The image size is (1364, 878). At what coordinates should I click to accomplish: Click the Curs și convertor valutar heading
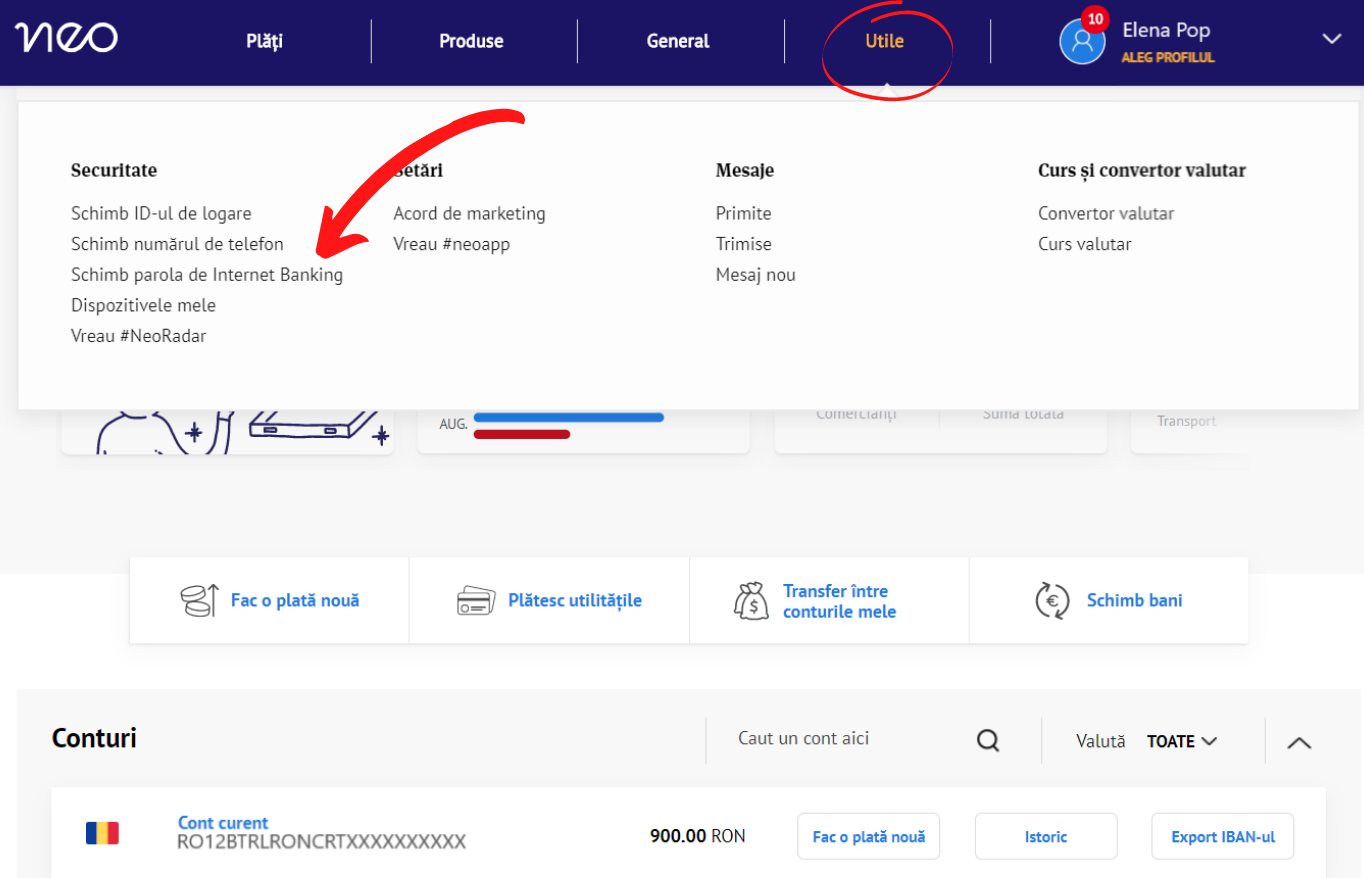pos(1142,171)
